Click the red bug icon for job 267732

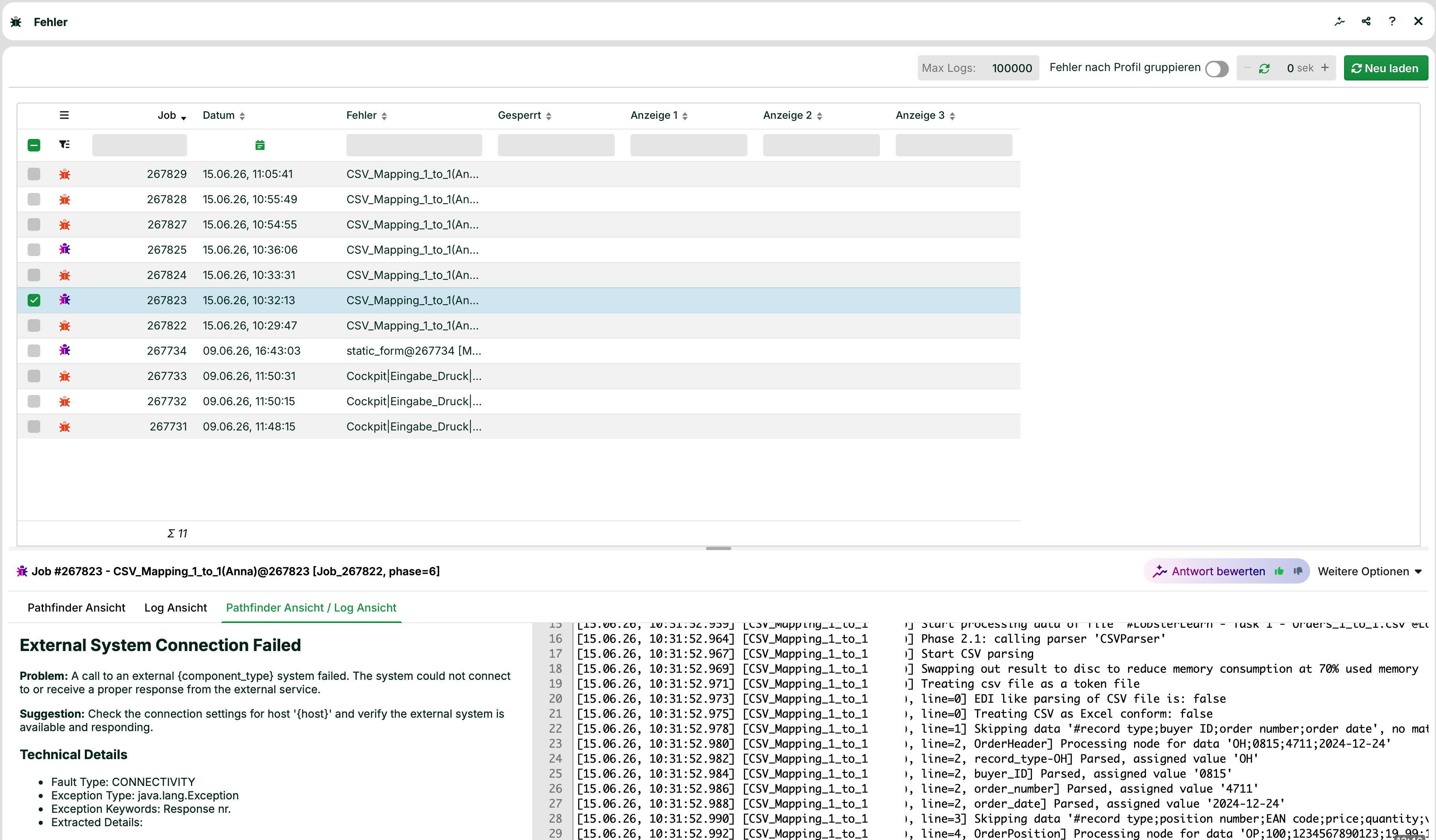tap(64, 401)
